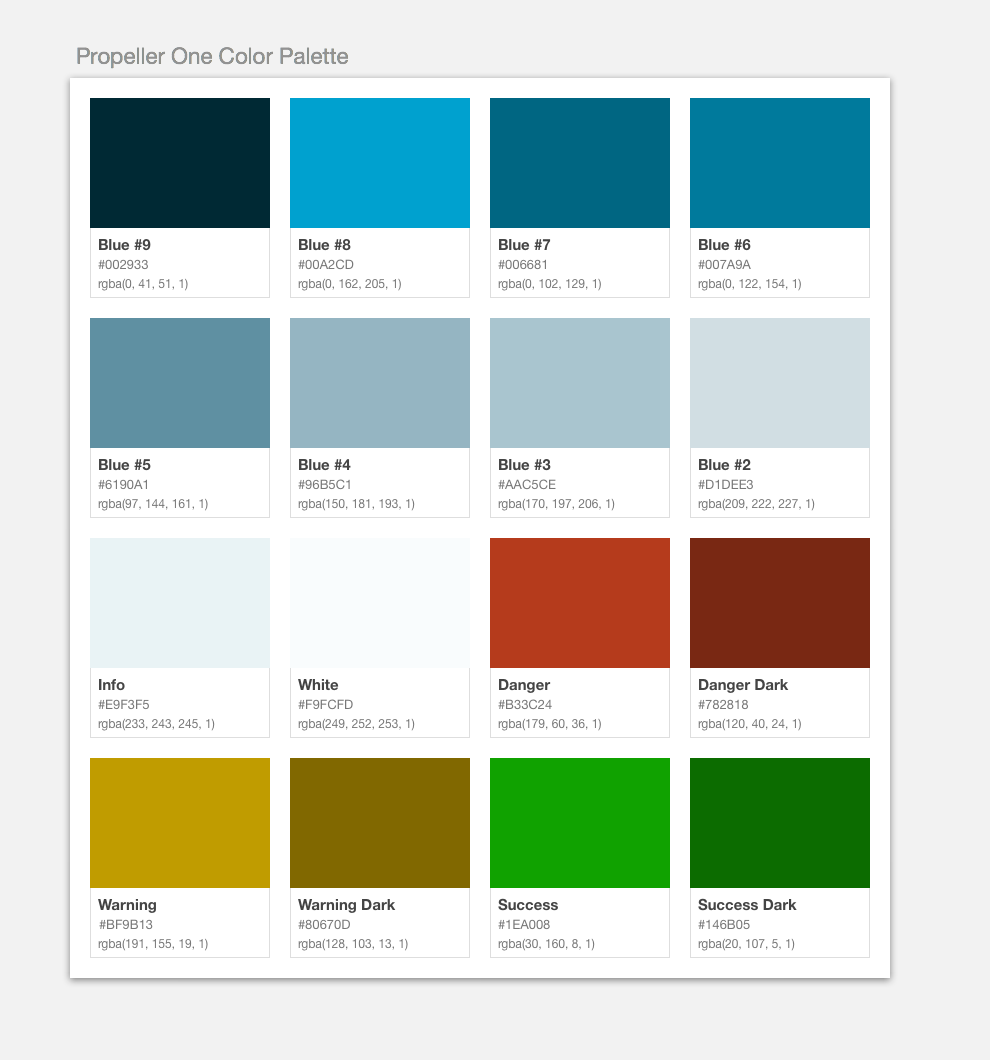Click the hex code #1EA008
The image size is (990, 1060).
click(524, 924)
